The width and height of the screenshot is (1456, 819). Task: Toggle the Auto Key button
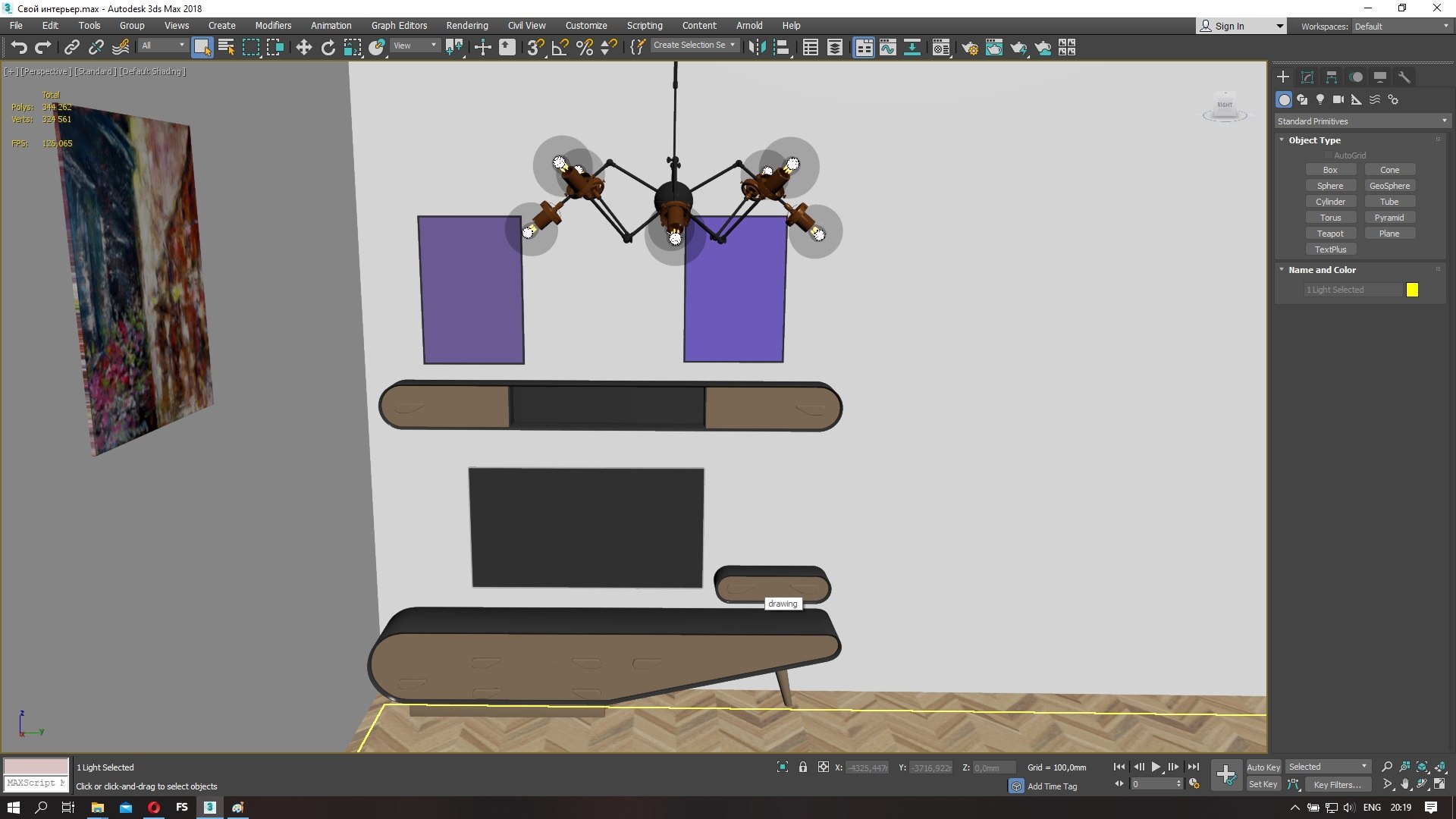pyautogui.click(x=1263, y=767)
